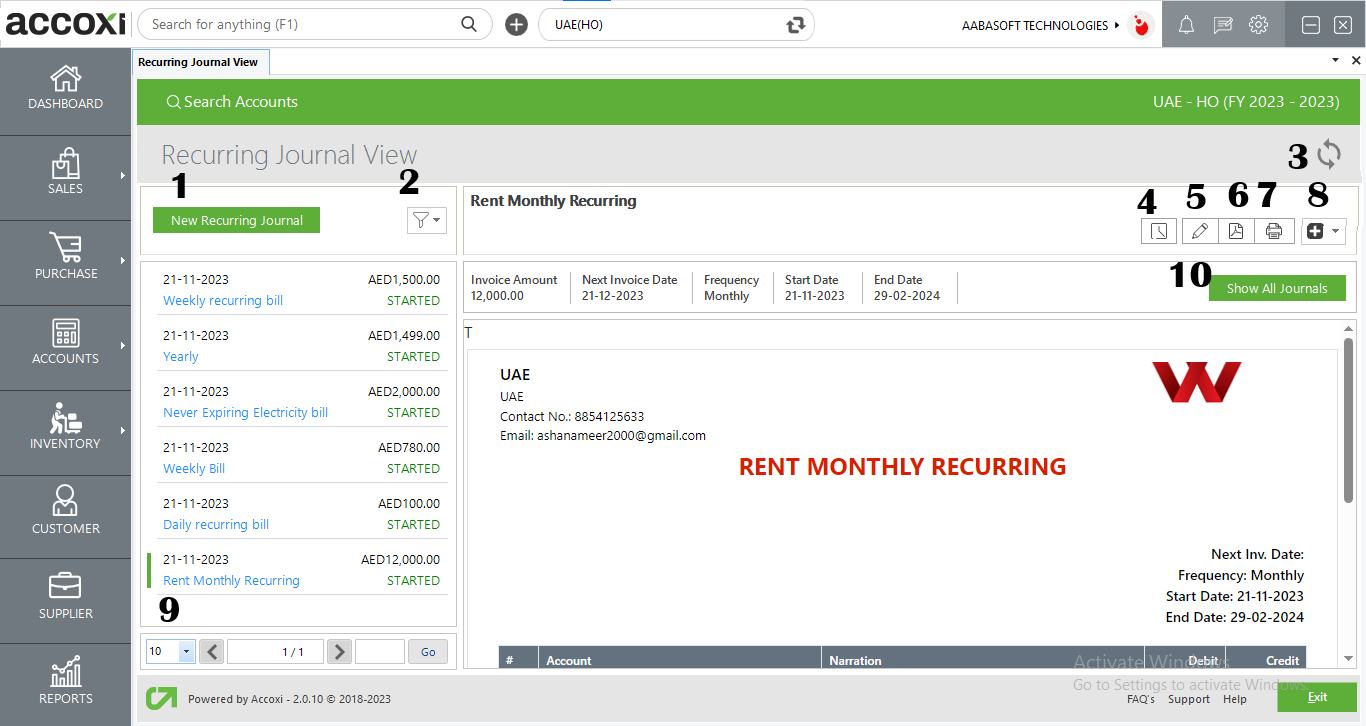This screenshot has height=726, width=1366.
Task: Print the Rent Monthly Recurring journal
Action: [1274, 230]
